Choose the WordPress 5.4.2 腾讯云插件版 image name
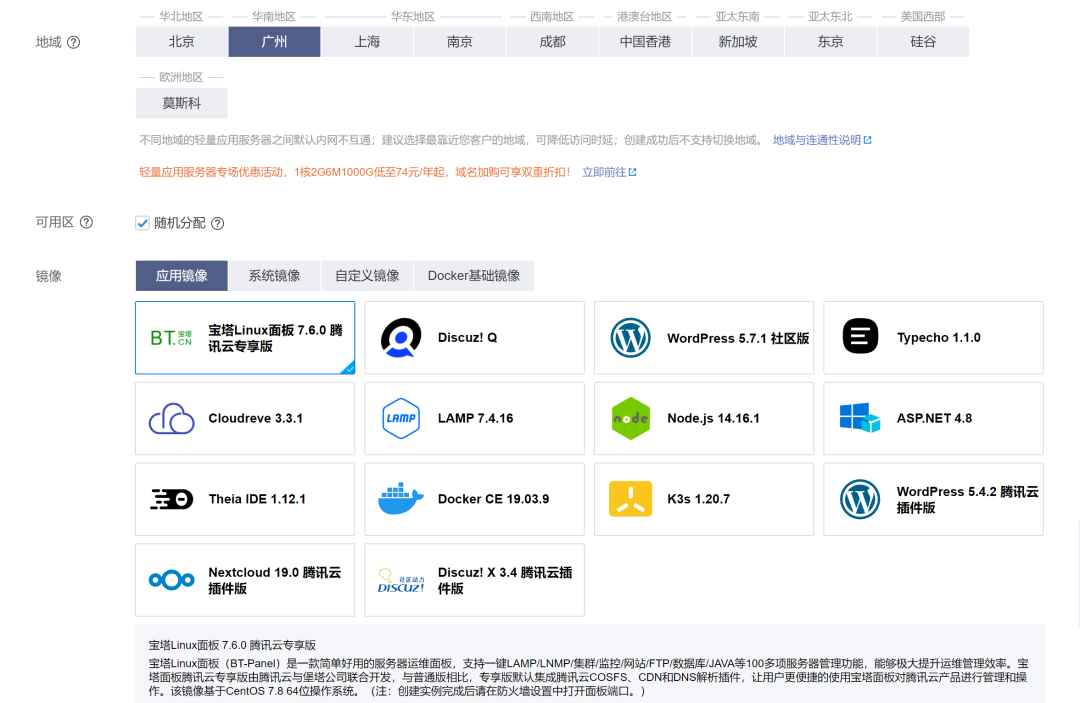The width and height of the screenshot is (1080, 703). click(967, 499)
